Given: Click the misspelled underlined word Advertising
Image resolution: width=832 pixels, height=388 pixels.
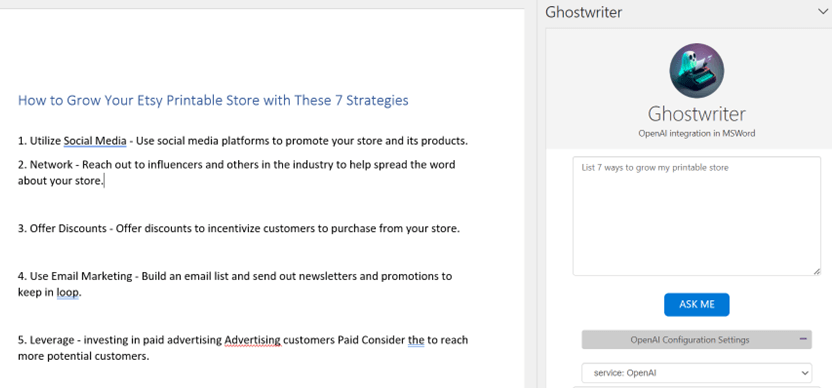Looking at the screenshot, I should click(x=253, y=340).
